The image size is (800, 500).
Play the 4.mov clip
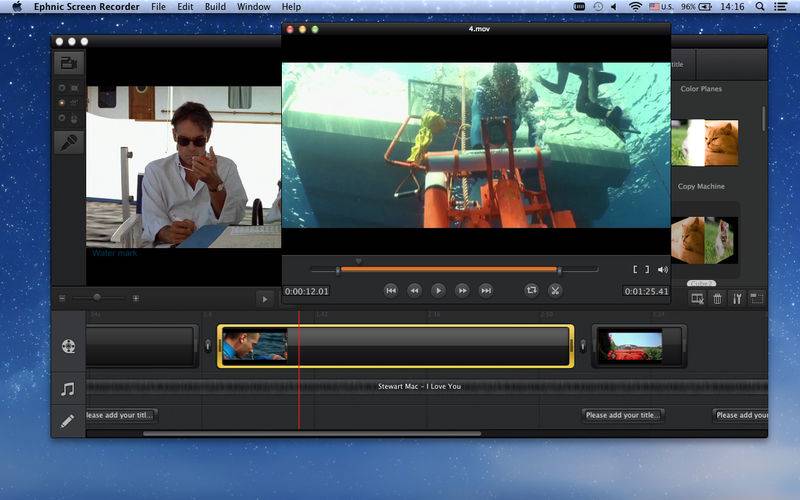pos(438,290)
